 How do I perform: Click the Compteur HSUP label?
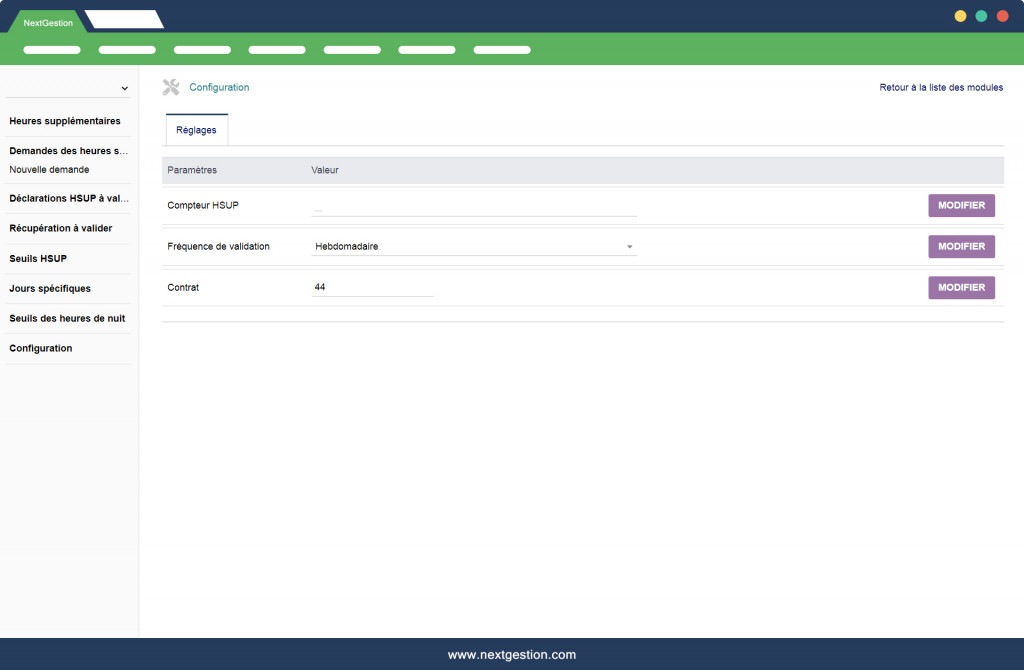click(x=203, y=205)
